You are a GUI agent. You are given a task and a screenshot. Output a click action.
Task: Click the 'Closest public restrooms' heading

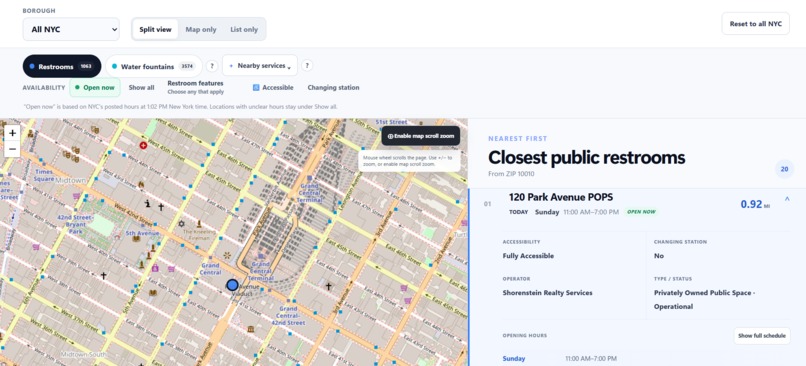[587, 157]
